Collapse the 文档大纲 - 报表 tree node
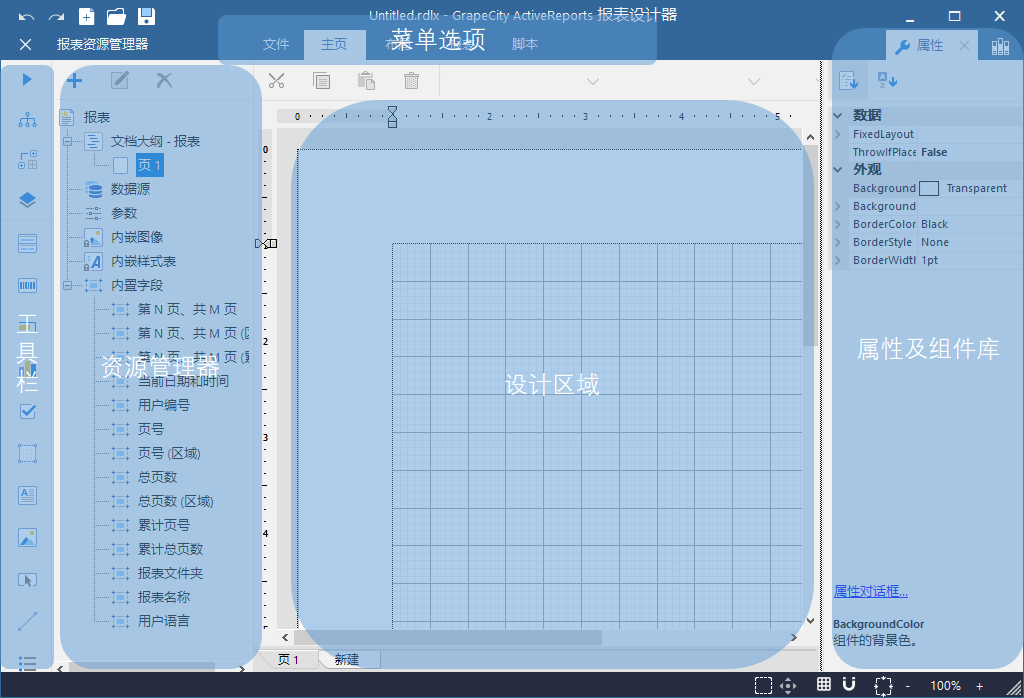This screenshot has width=1024, height=698. (67, 141)
